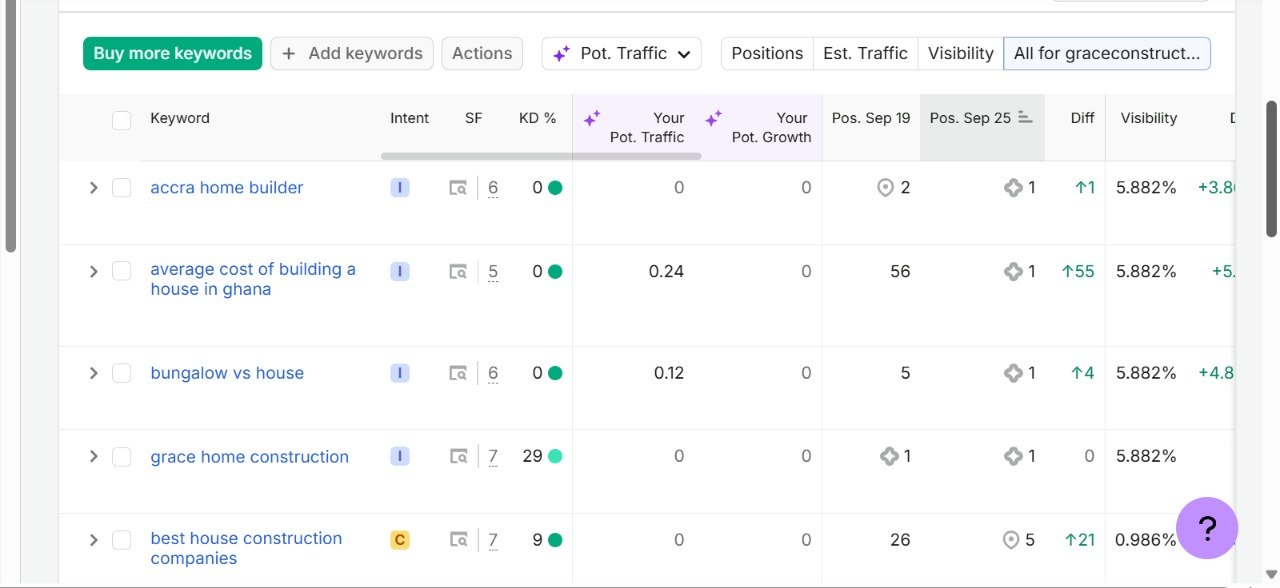The image size is (1280, 588).
Task: Tick the select-all checkbox in header
Action: click(122, 120)
